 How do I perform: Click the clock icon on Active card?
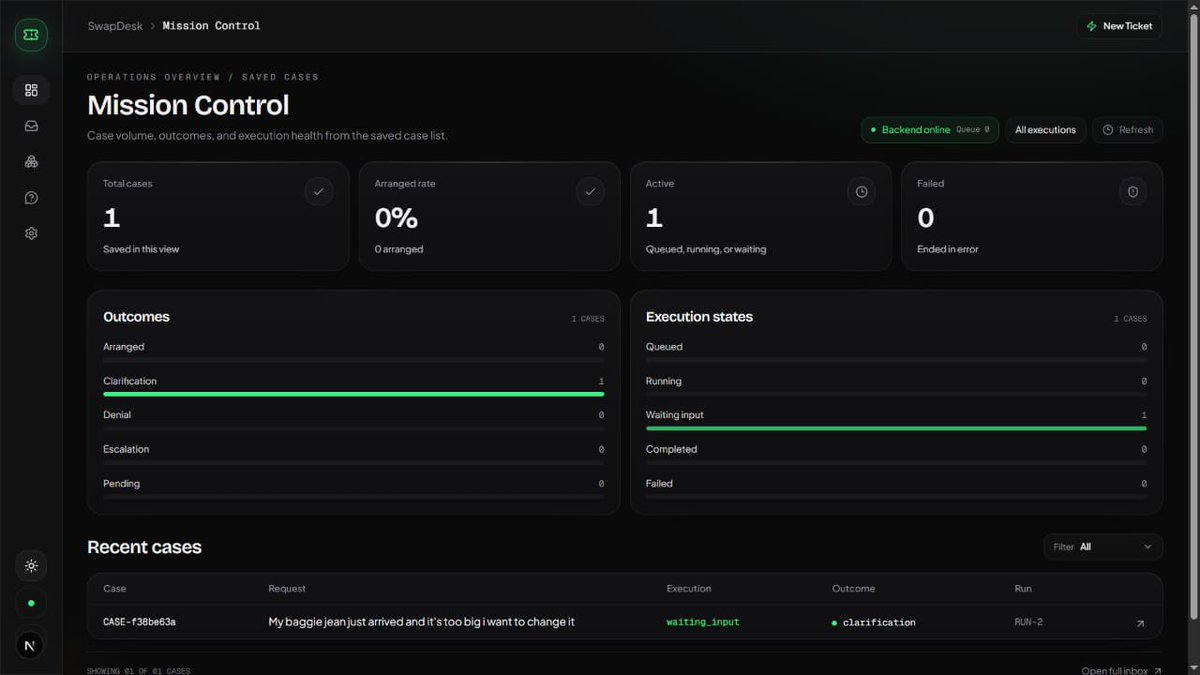[x=862, y=191]
